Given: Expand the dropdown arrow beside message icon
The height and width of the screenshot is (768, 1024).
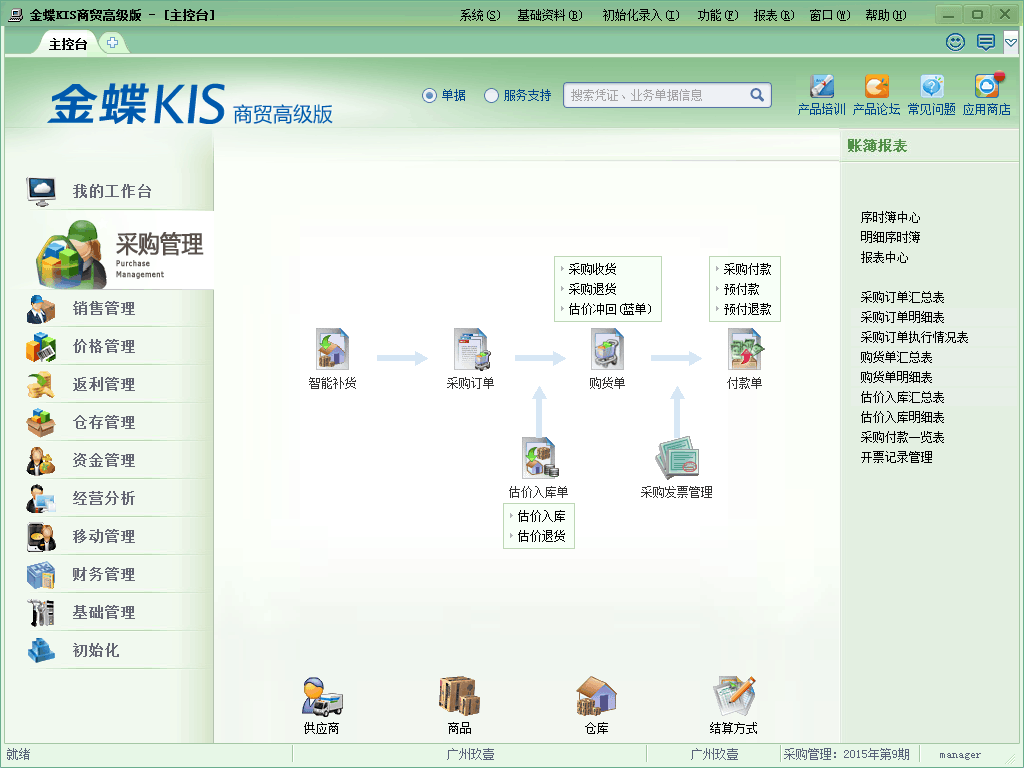Looking at the screenshot, I should pos(1011,43).
